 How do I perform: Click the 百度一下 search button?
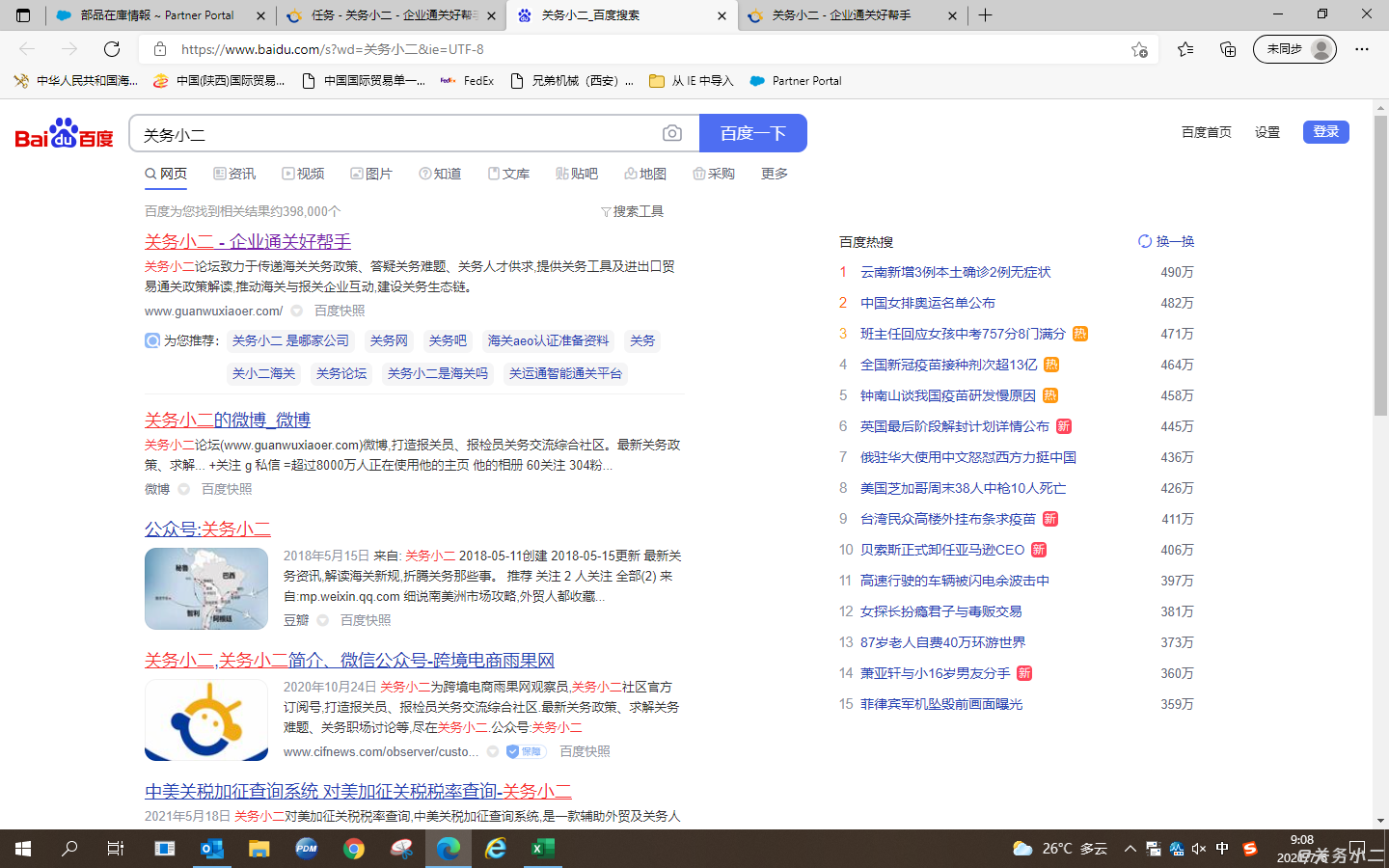tap(752, 133)
